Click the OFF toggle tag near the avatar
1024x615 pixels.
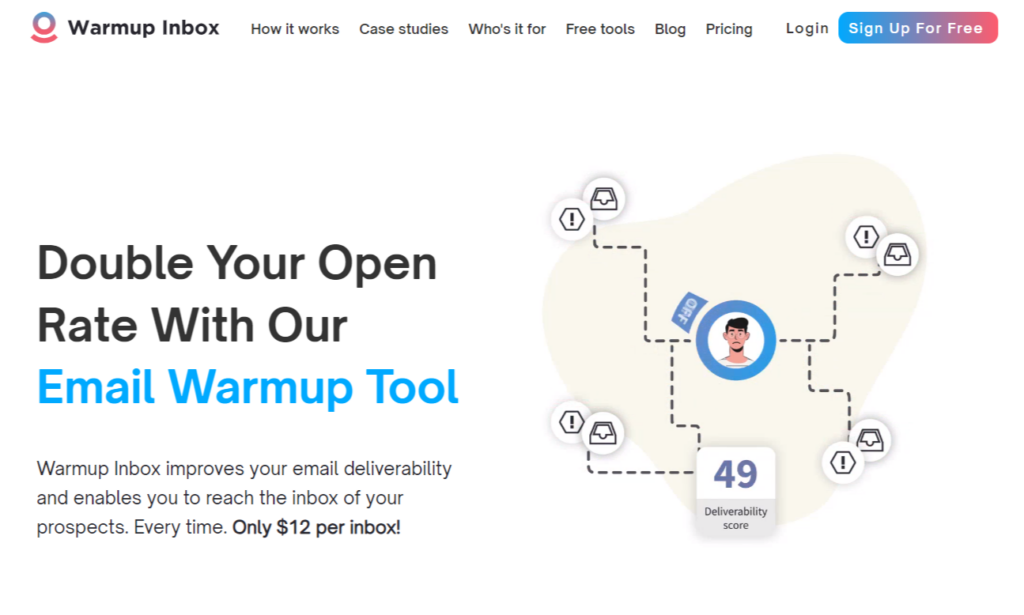[x=688, y=311]
